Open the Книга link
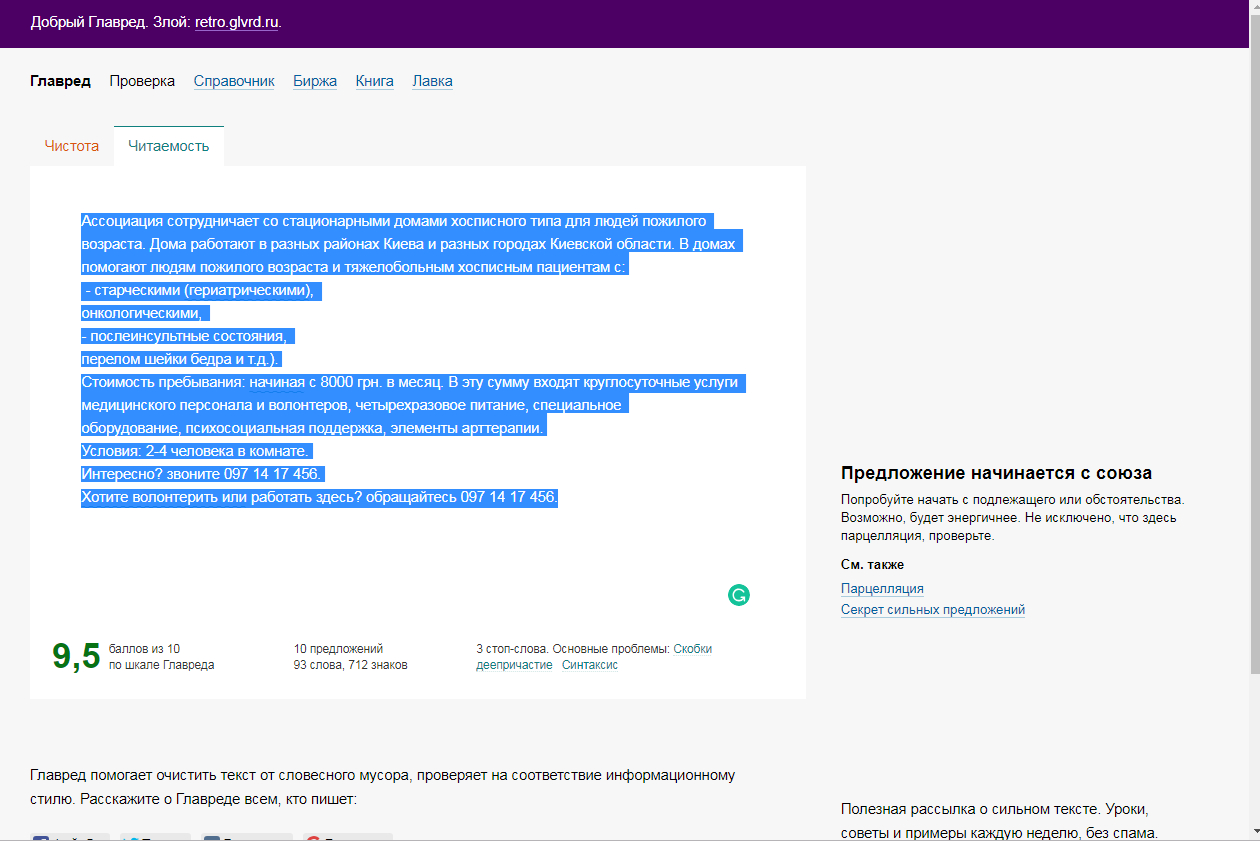1260x844 pixels. [375, 81]
